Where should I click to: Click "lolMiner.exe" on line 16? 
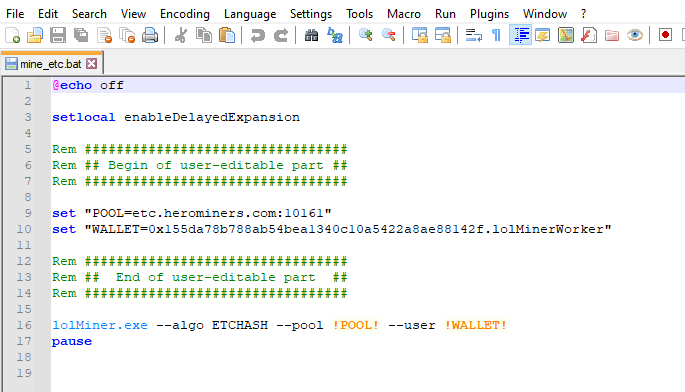click(x=100, y=325)
